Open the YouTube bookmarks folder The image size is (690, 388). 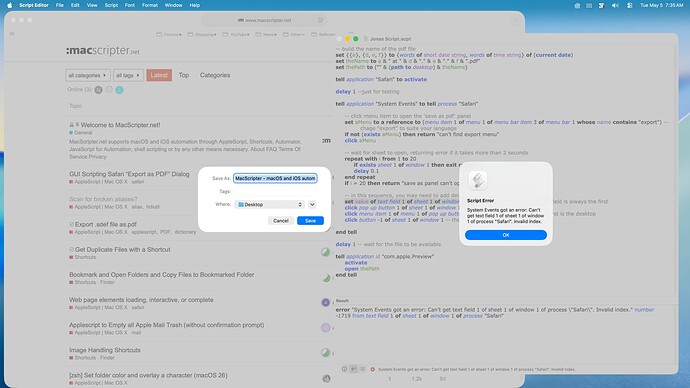[x=236, y=34]
